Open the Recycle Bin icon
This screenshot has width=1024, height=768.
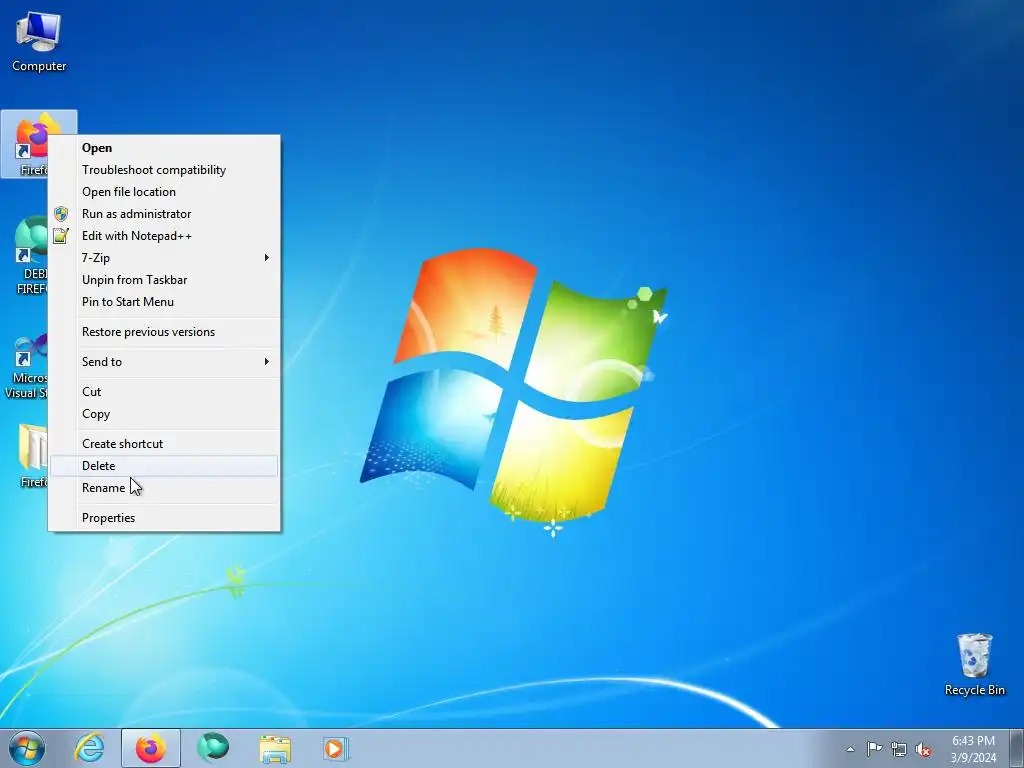(974, 664)
